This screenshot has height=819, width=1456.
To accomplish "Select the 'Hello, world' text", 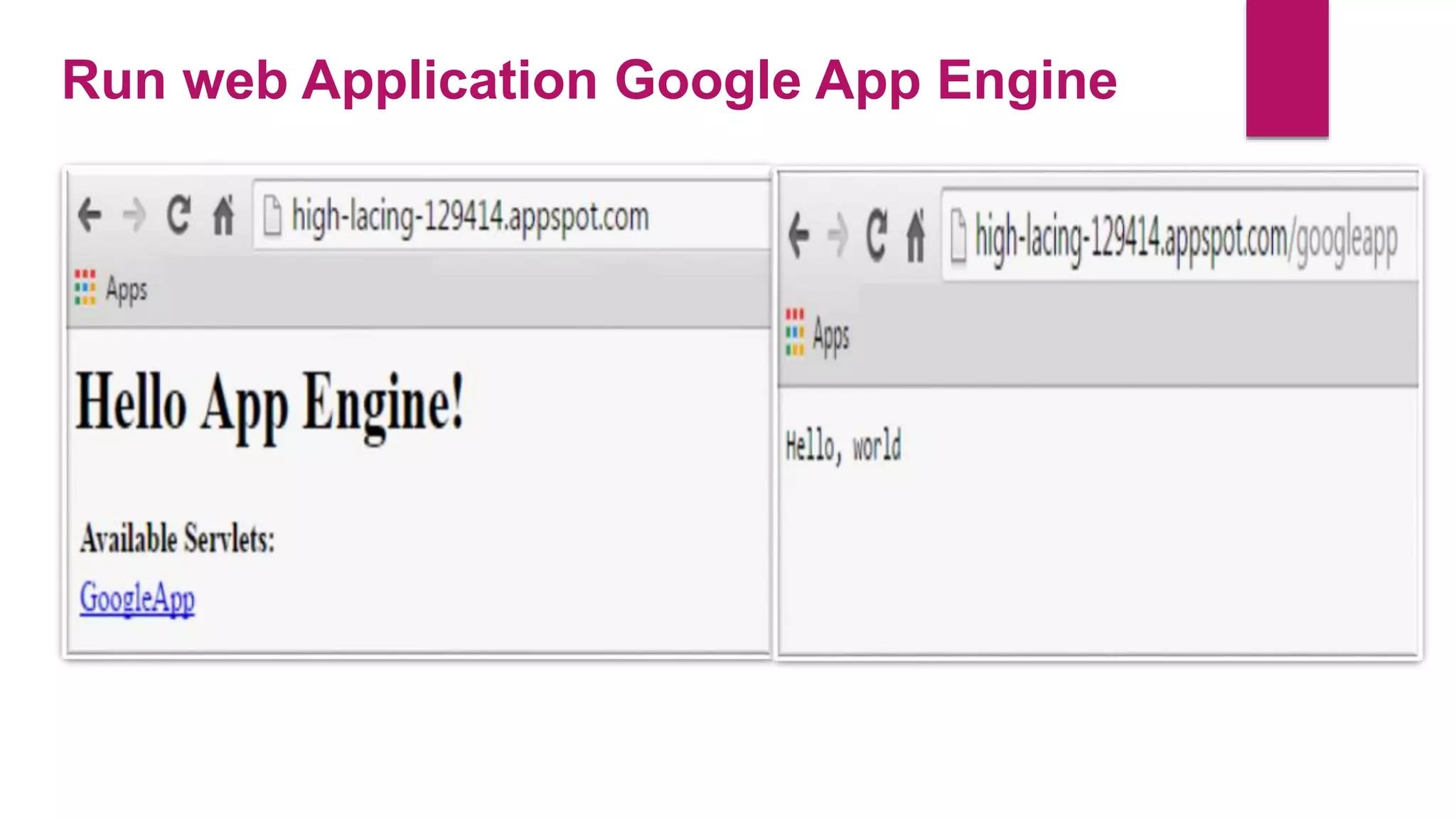I will tap(843, 446).
